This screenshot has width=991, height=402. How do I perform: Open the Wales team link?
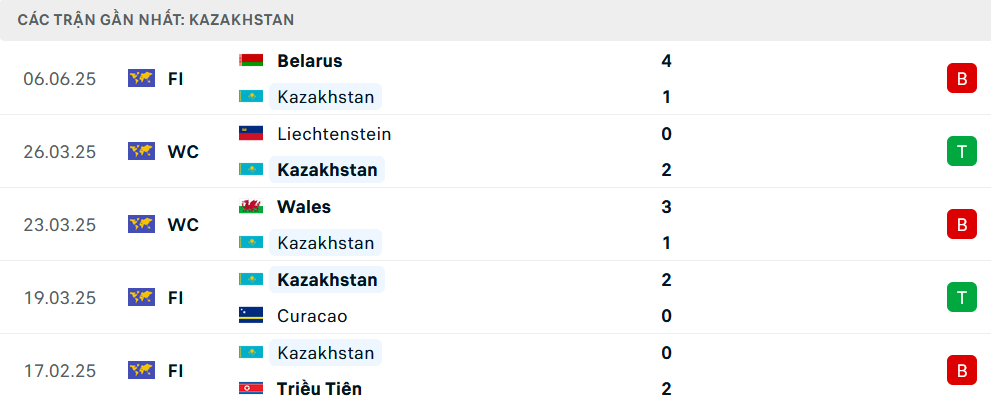pos(304,207)
